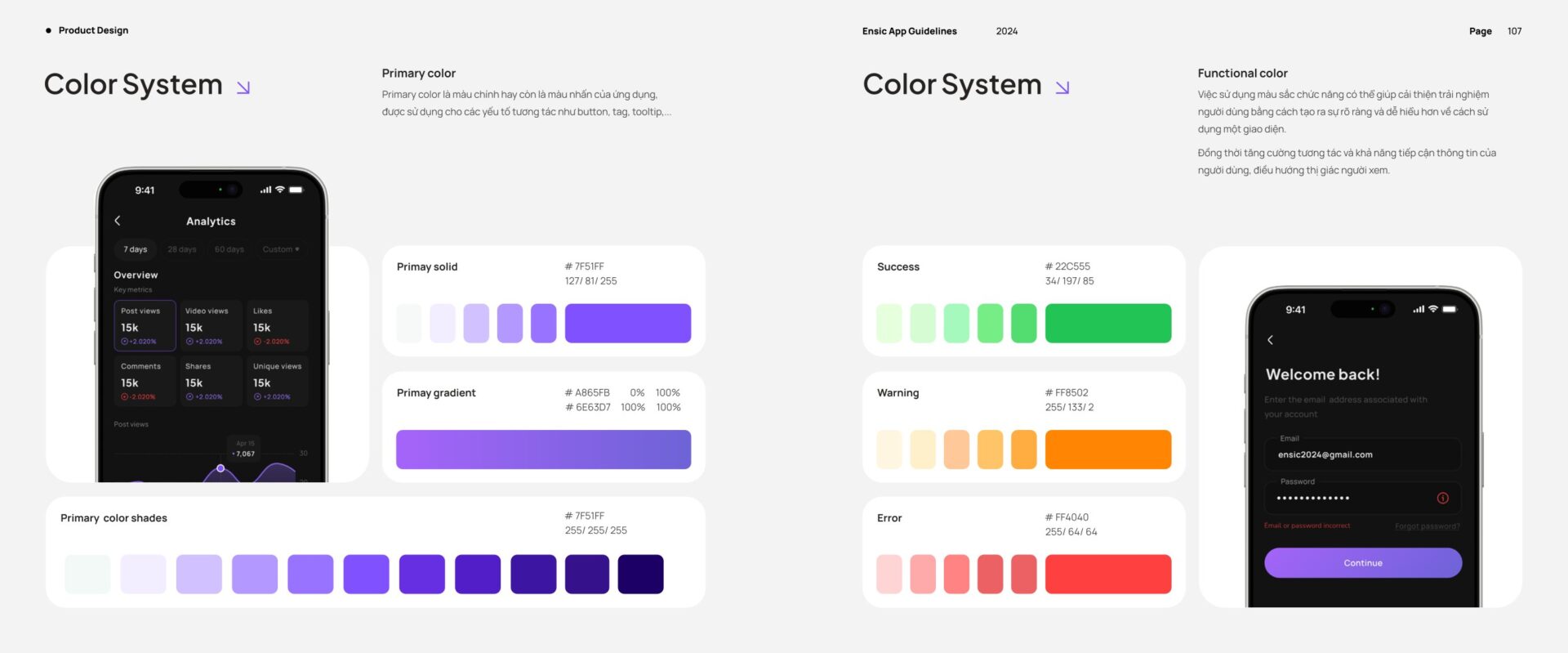
Task: Click the 34/ 197/ 85 RGB value
Action: tap(1070, 281)
